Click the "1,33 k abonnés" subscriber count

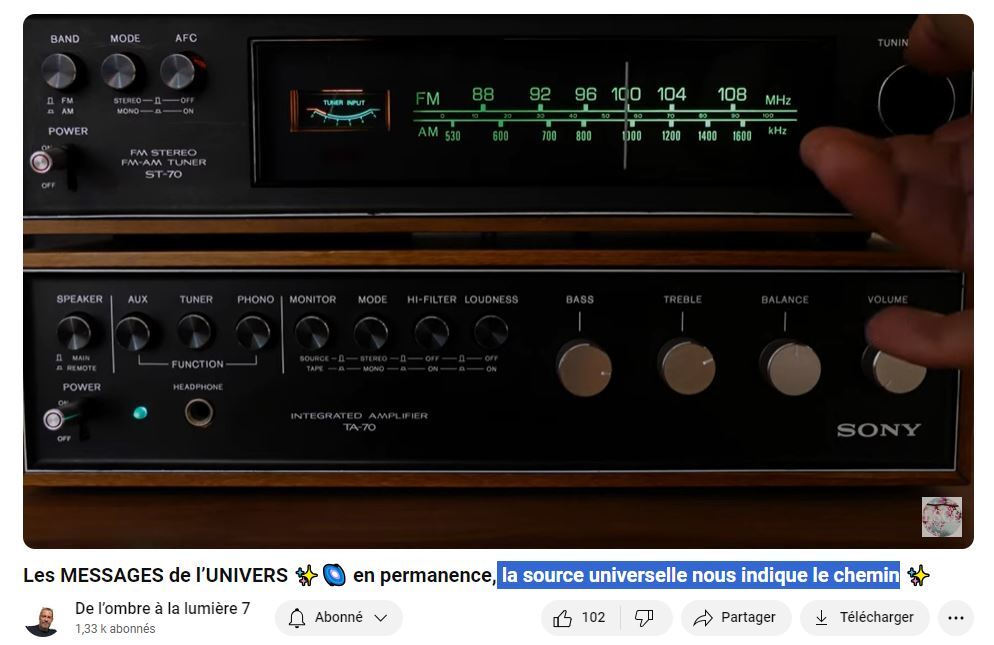click(x=115, y=629)
